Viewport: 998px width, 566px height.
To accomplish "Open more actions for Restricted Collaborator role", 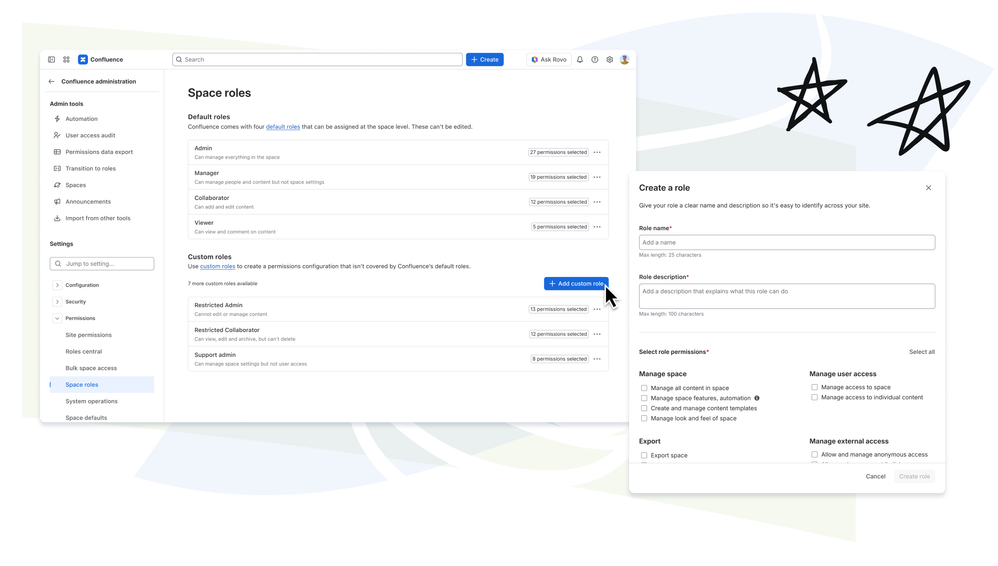I will tap(597, 334).
